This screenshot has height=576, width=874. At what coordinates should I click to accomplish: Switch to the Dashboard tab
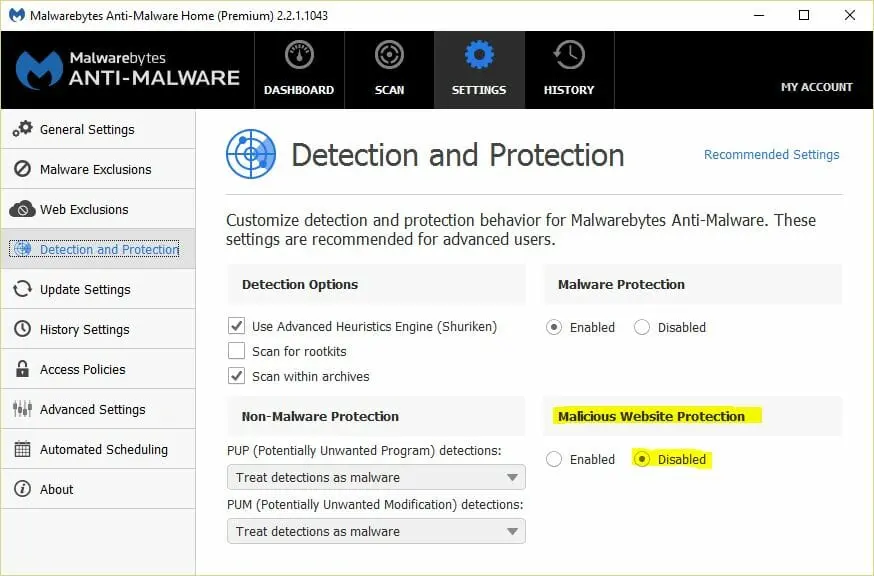[x=299, y=69]
